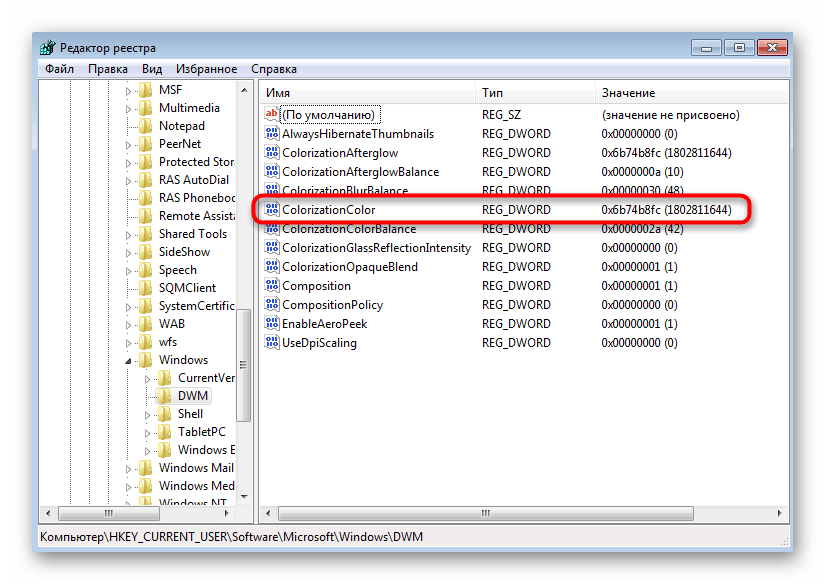Open the Избранное menu

pyautogui.click(x=206, y=69)
